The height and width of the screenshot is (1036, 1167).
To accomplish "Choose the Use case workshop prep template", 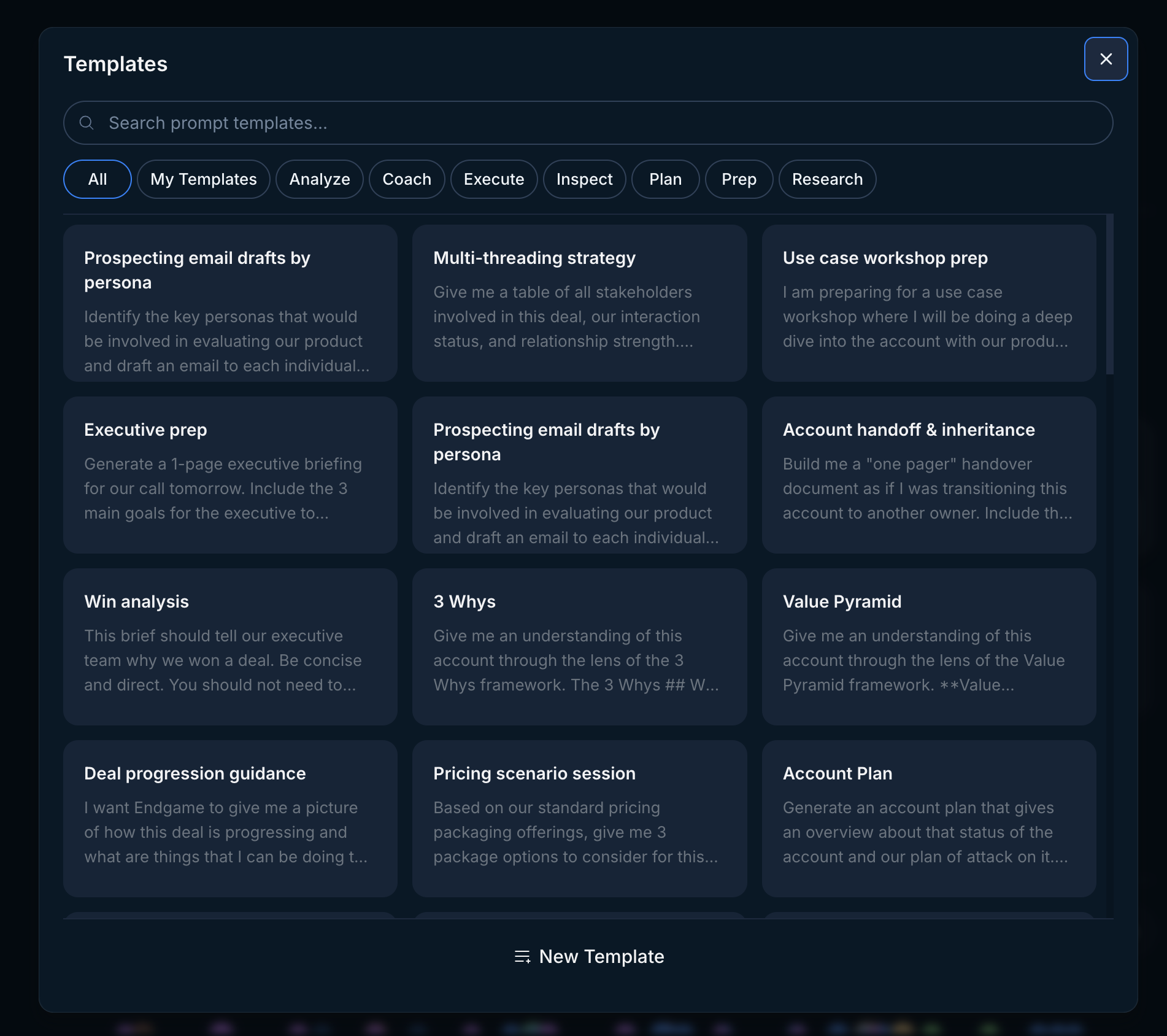I will [x=929, y=303].
